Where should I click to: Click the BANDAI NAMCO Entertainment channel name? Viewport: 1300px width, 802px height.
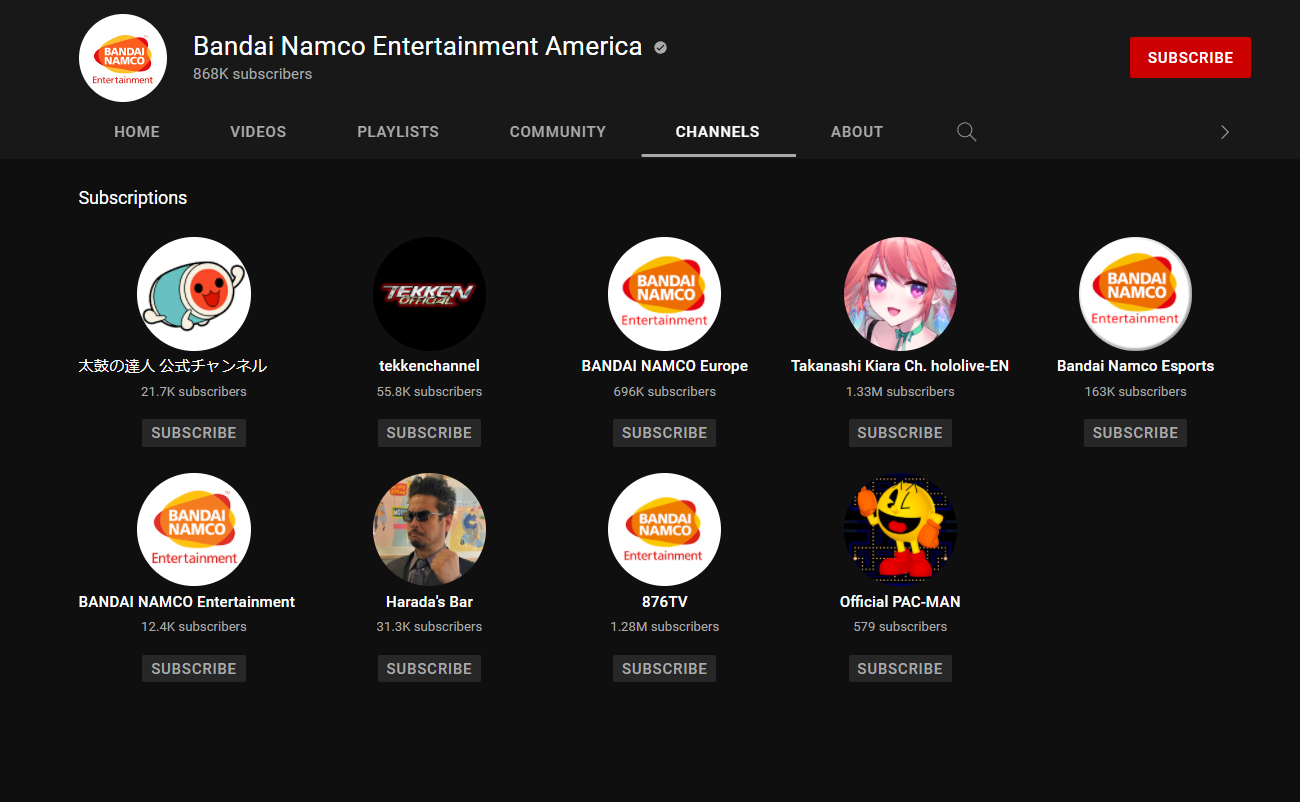click(x=187, y=602)
